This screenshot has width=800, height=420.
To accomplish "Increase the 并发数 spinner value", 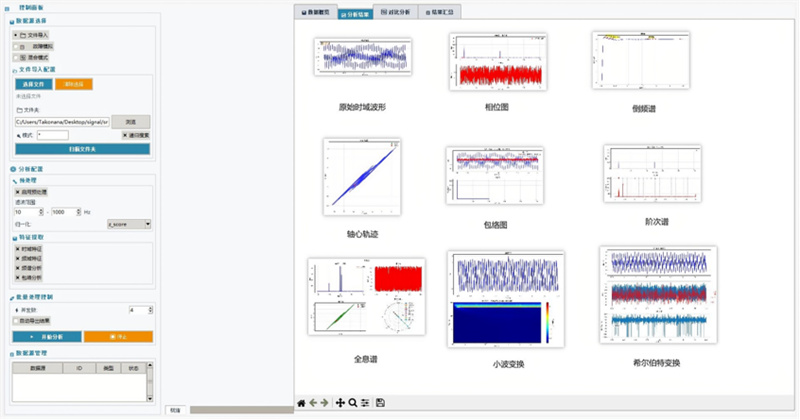I will pyautogui.click(x=148, y=307).
